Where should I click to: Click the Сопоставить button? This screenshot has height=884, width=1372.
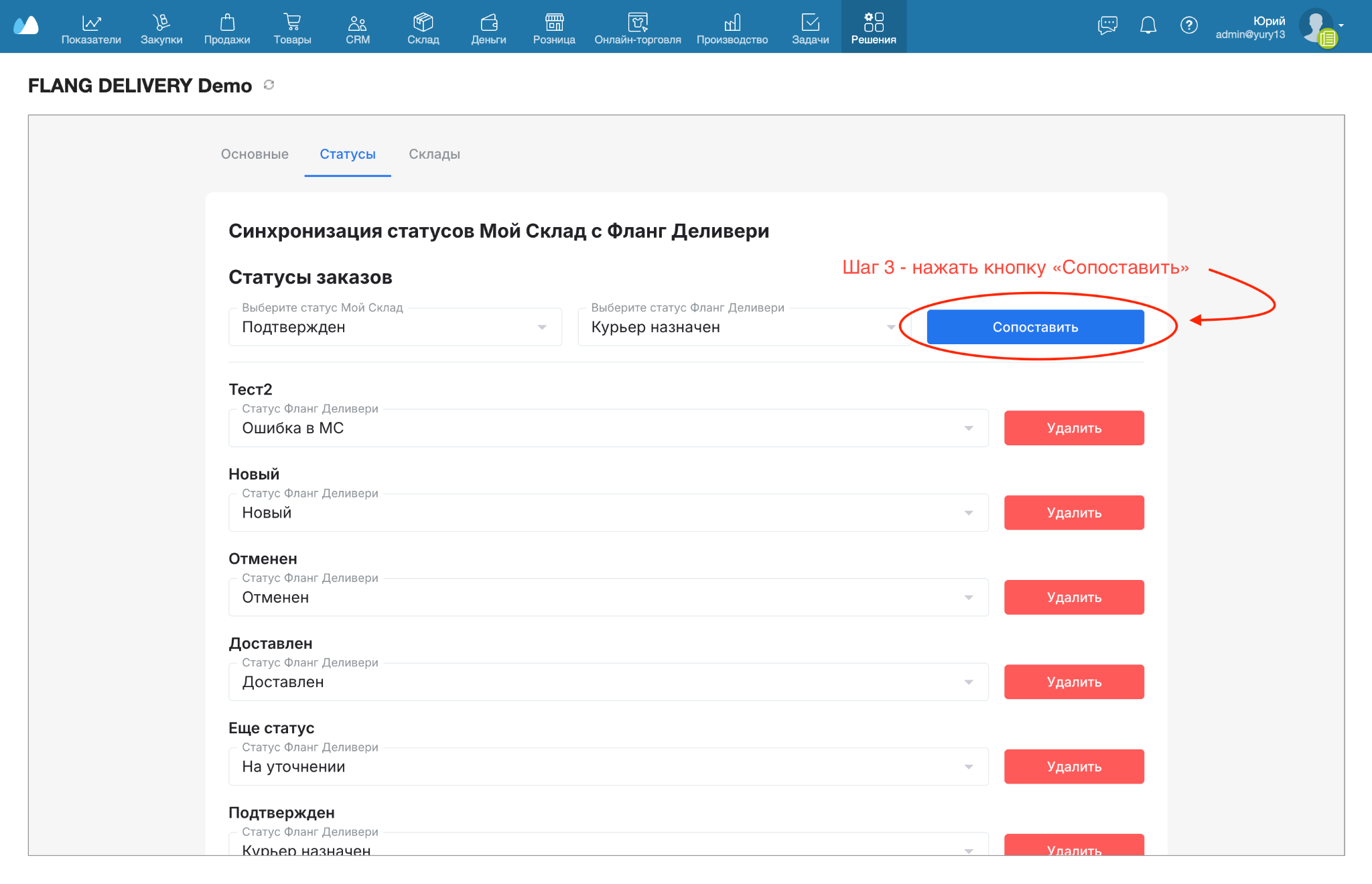(1035, 327)
